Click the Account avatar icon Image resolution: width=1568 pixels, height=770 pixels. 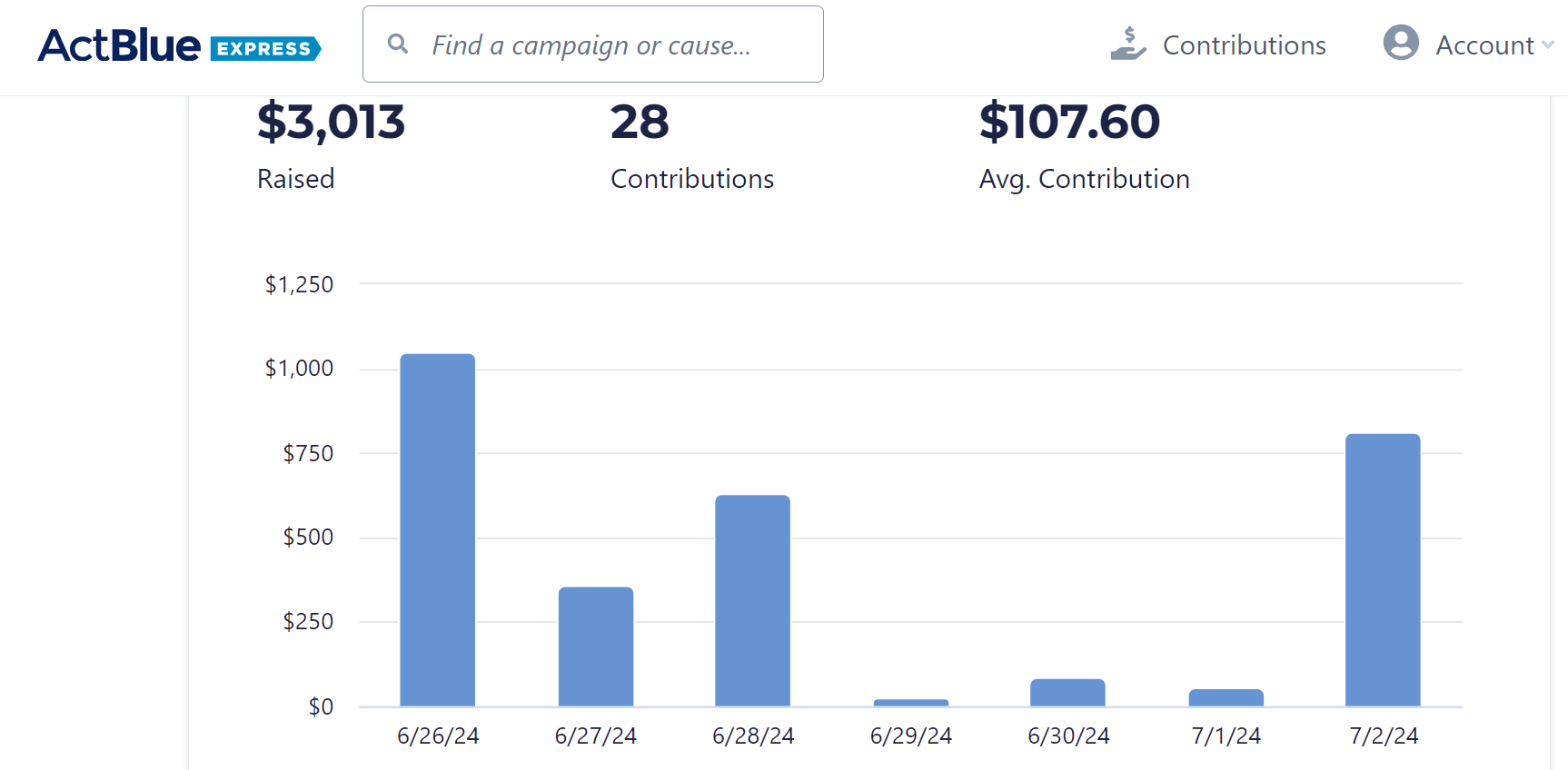pos(1400,43)
